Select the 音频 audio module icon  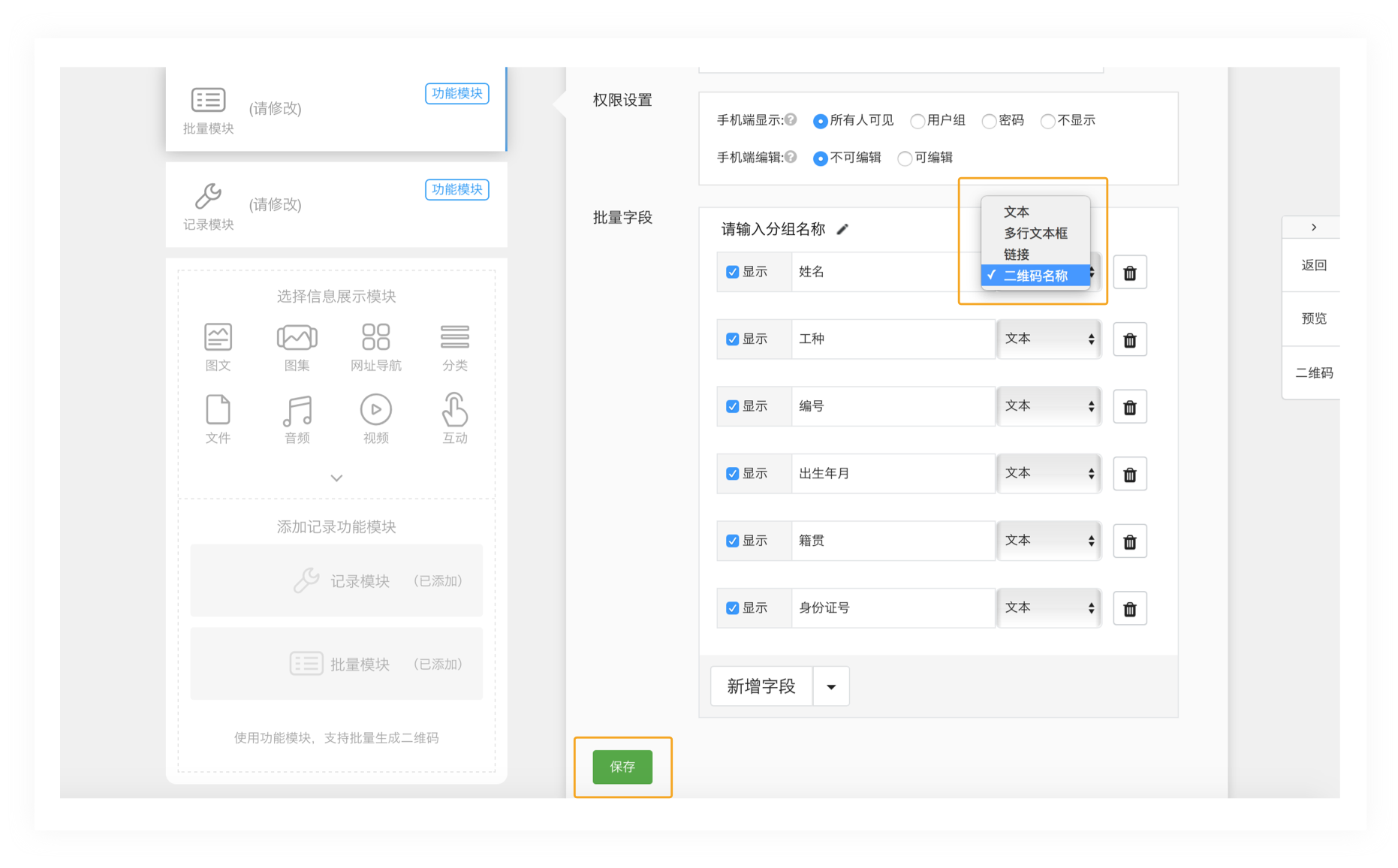(297, 410)
